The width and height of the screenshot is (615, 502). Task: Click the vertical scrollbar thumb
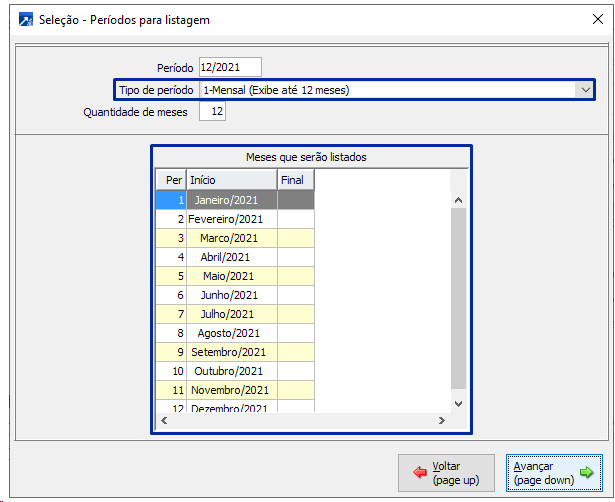tap(459, 298)
